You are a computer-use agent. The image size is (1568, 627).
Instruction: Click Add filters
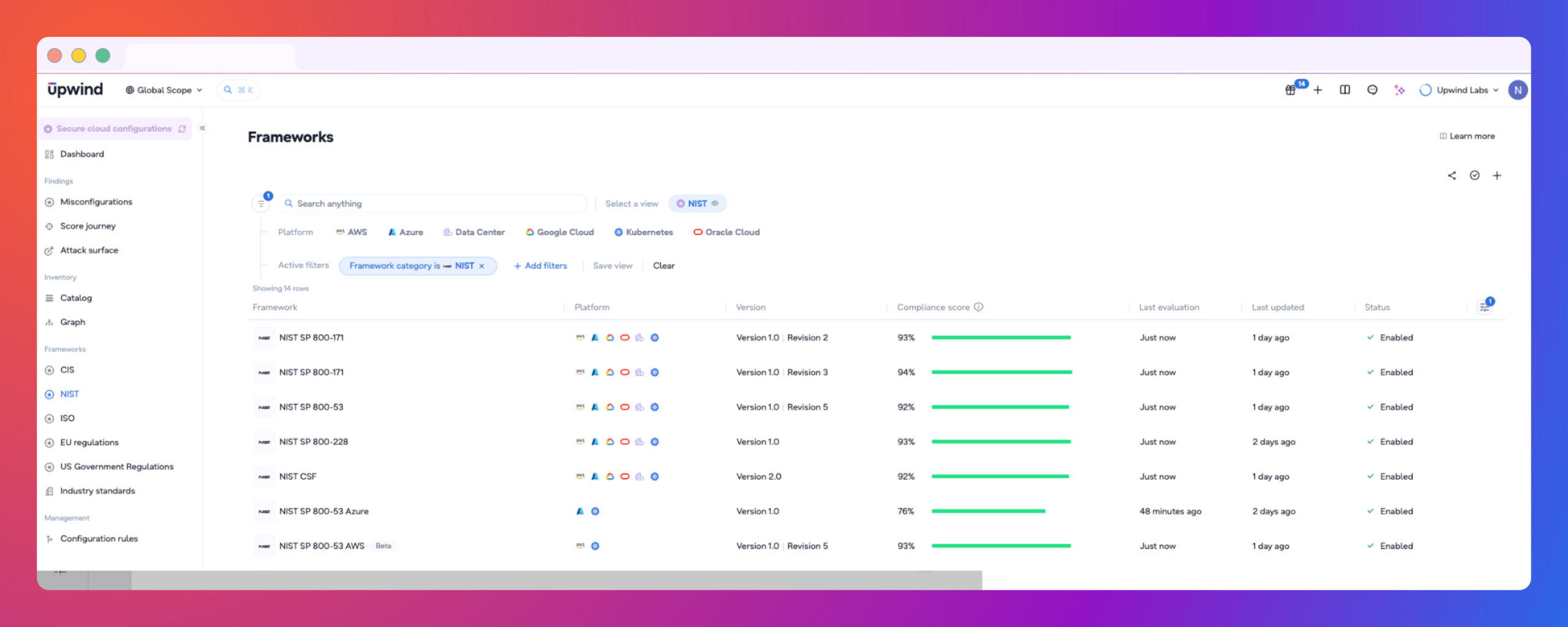pyautogui.click(x=540, y=266)
